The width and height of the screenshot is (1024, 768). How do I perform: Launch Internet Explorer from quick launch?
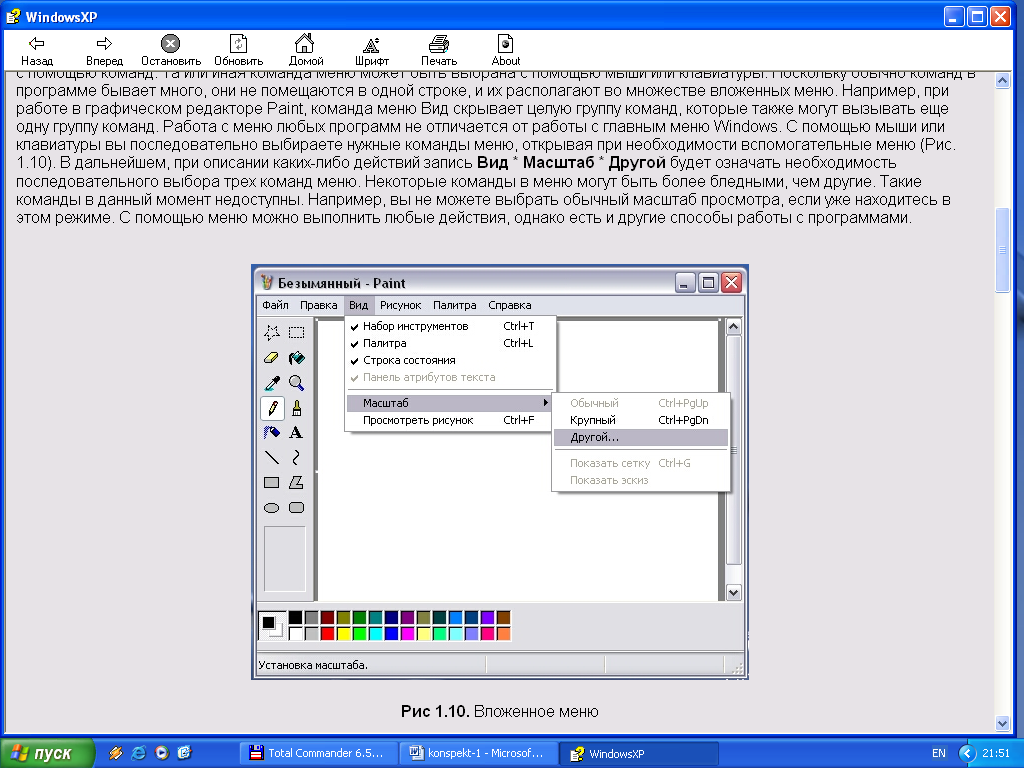click(x=138, y=753)
